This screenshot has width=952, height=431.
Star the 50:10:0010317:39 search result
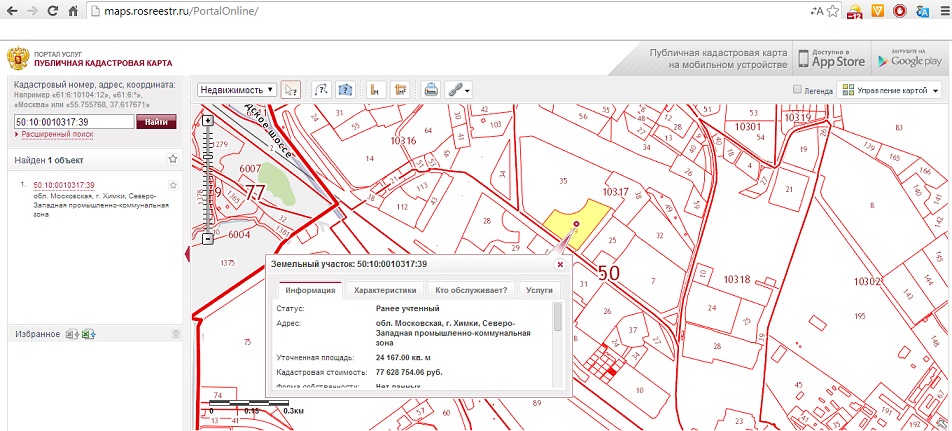tap(173, 185)
